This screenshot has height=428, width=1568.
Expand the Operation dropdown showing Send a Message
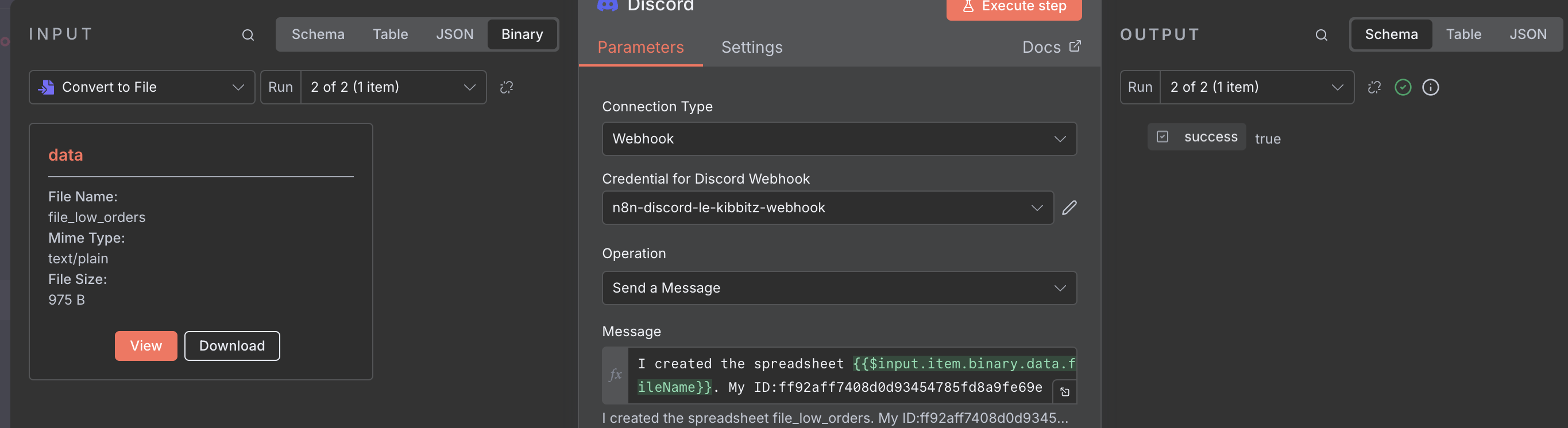click(x=839, y=288)
